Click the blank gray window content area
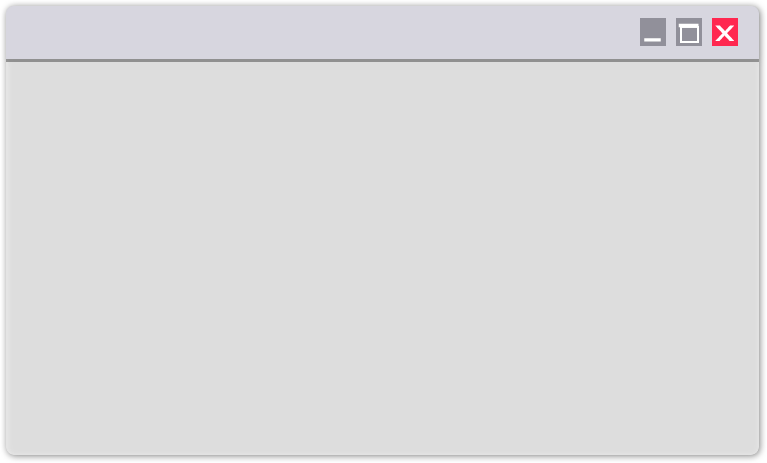Screen dimensions: 767x463 pyautogui.click(x=383, y=258)
